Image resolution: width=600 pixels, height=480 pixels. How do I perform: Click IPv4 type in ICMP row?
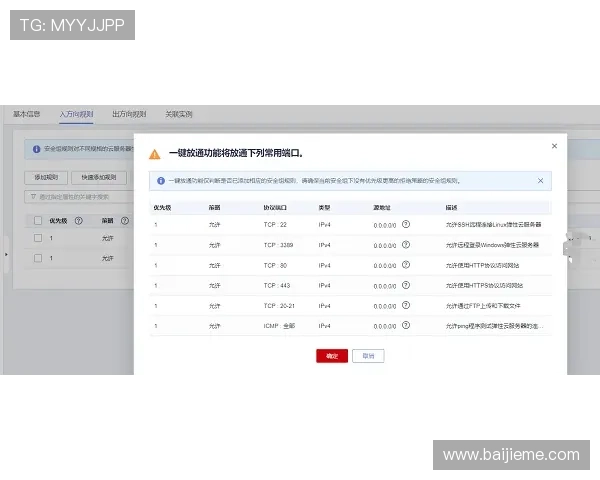click(324, 326)
